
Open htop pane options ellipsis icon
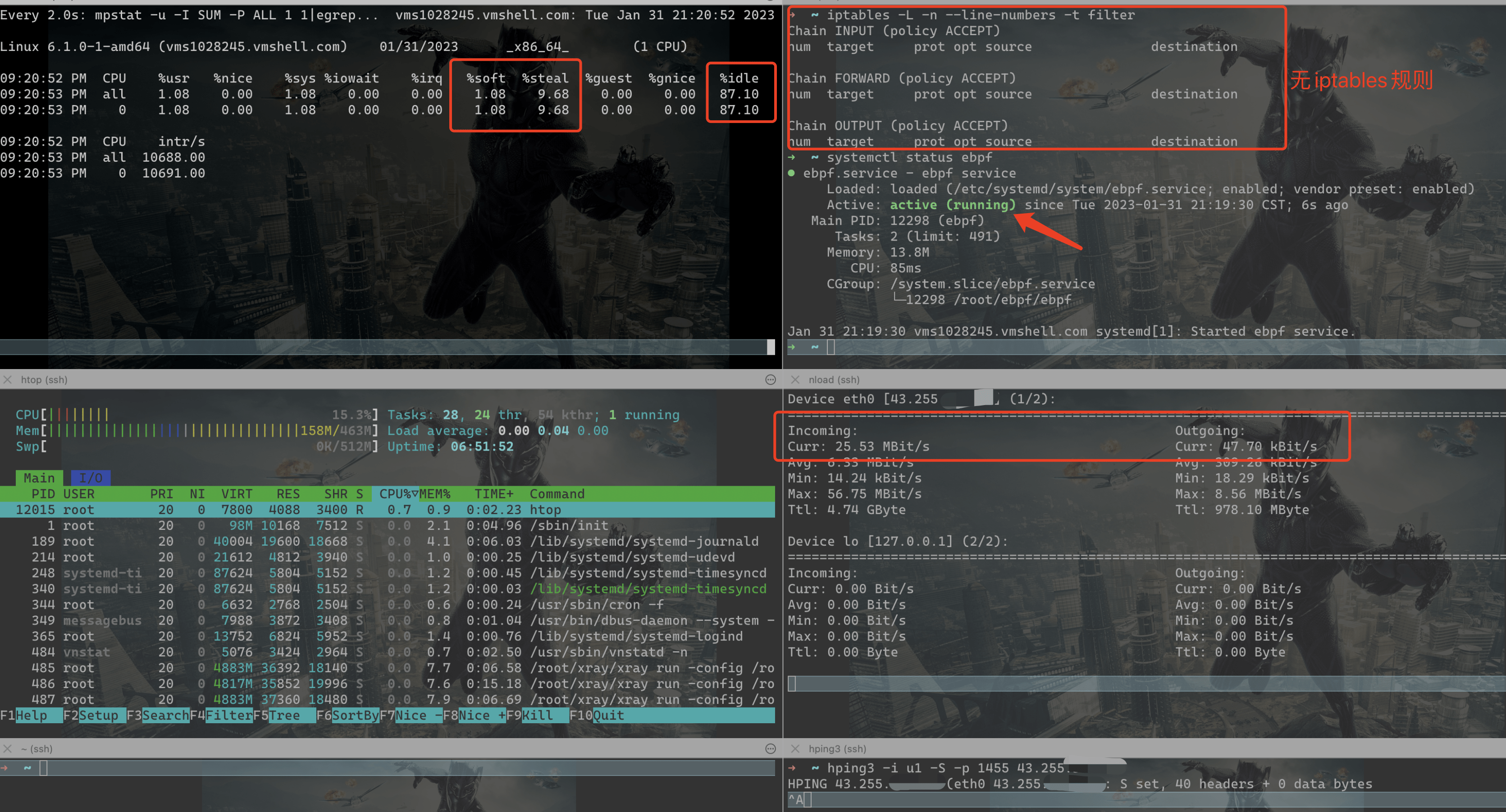pyautogui.click(x=770, y=379)
